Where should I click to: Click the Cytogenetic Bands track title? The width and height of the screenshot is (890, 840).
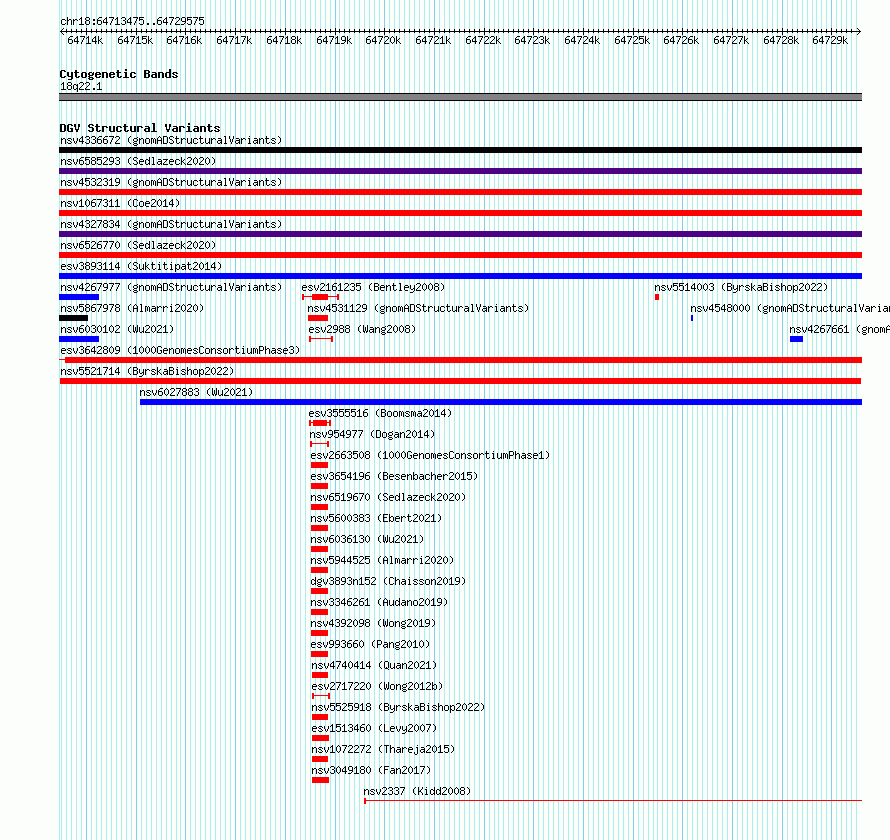pyautogui.click(x=119, y=74)
